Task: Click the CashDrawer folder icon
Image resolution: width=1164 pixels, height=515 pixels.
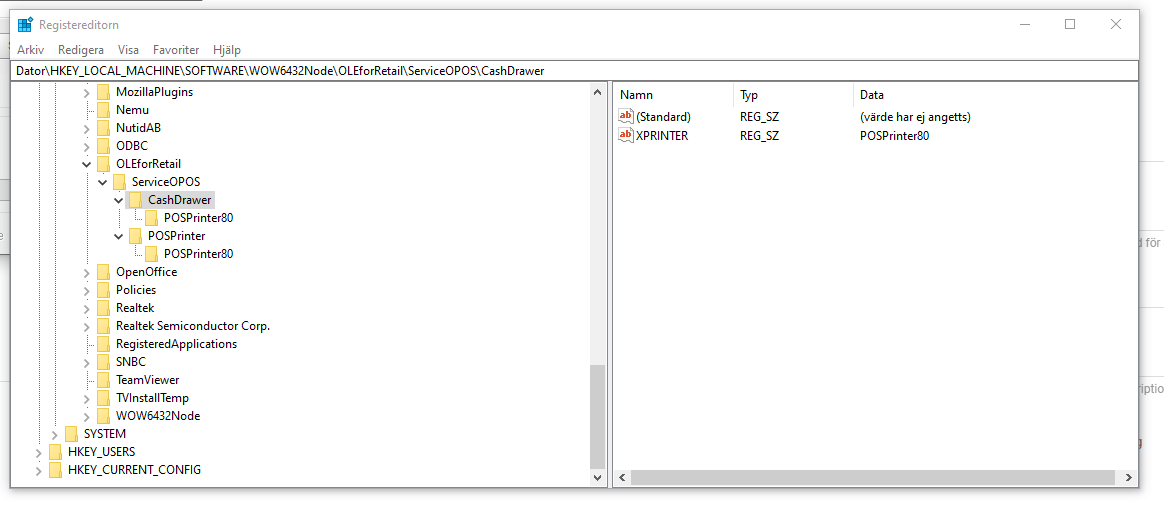Action: (x=136, y=200)
